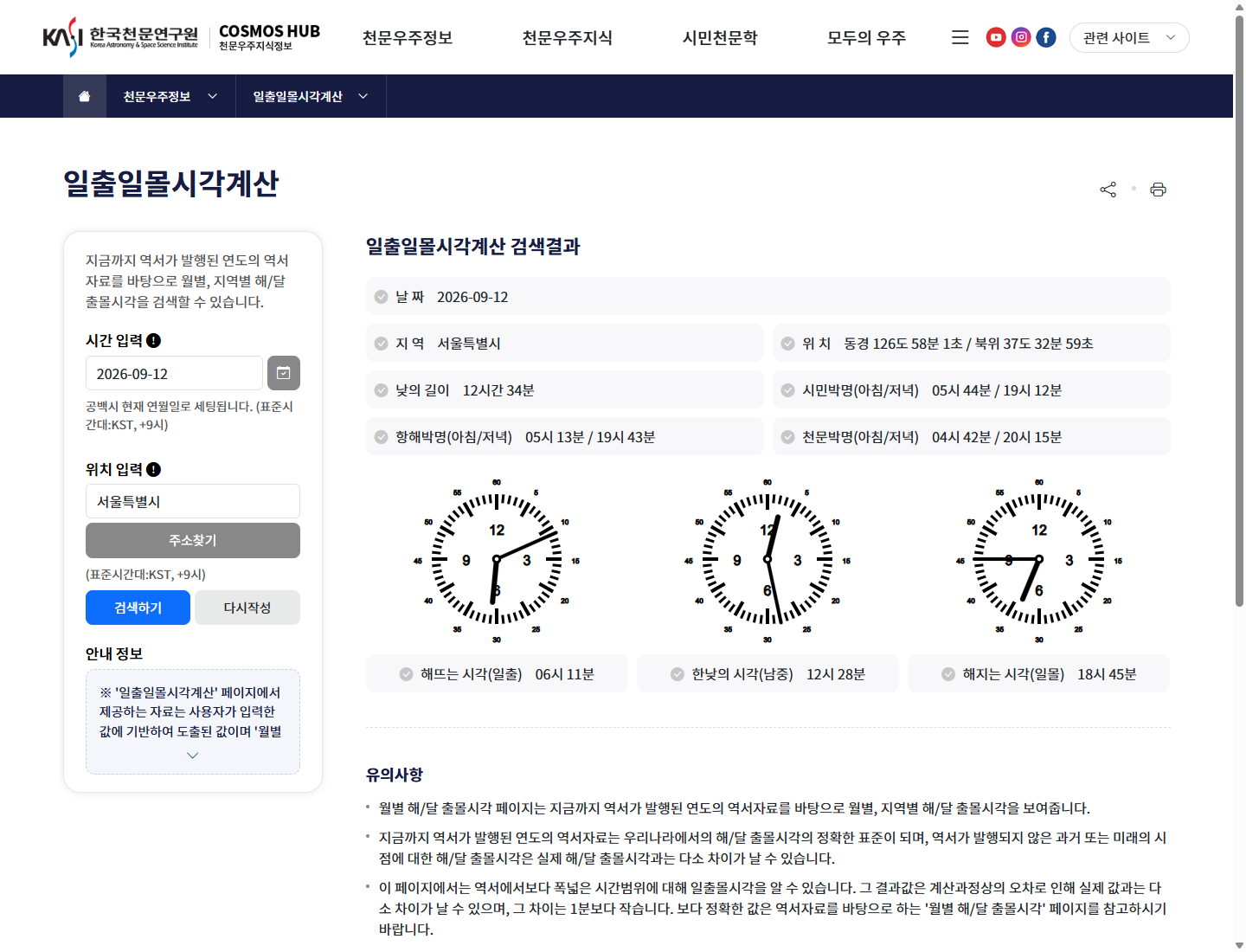Visit the Instagram icon link
Image resolution: width=1246 pixels, height=952 pixels.
click(1021, 37)
